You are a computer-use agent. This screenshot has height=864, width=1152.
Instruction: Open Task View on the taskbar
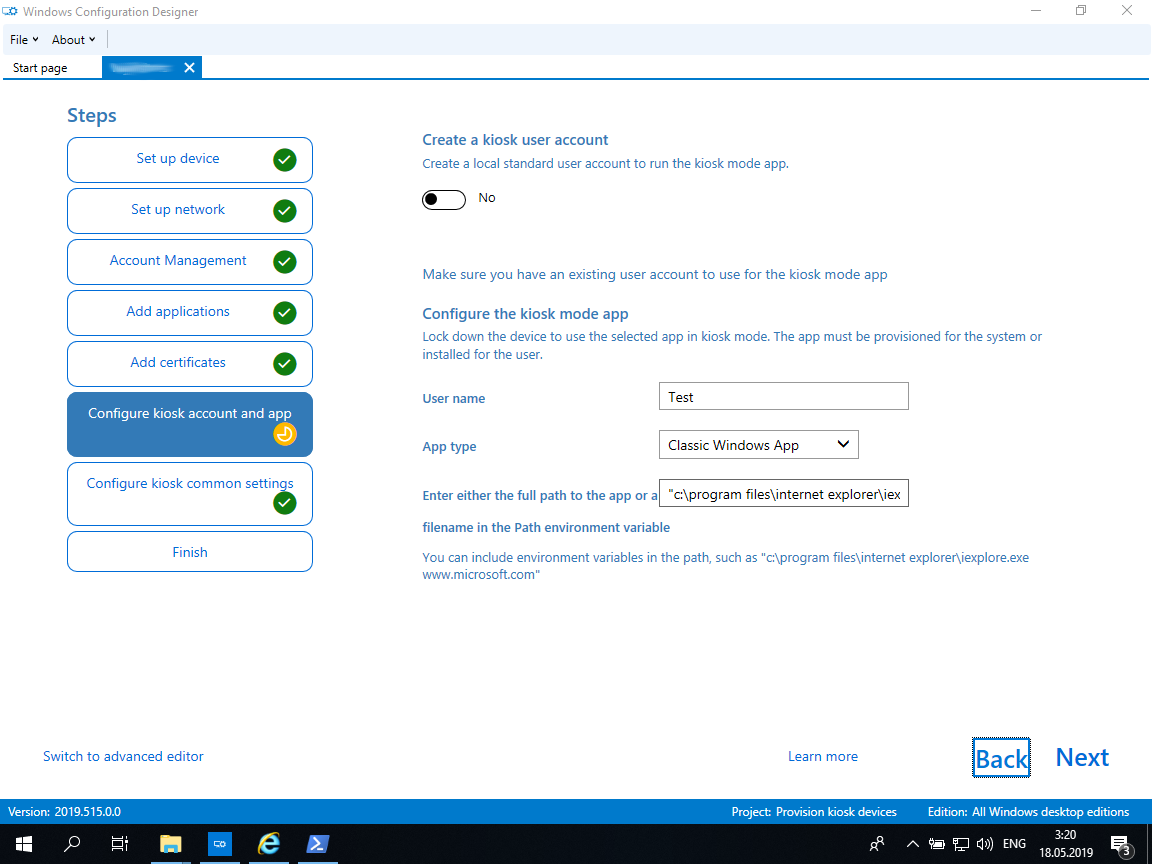[x=120, y=843]
